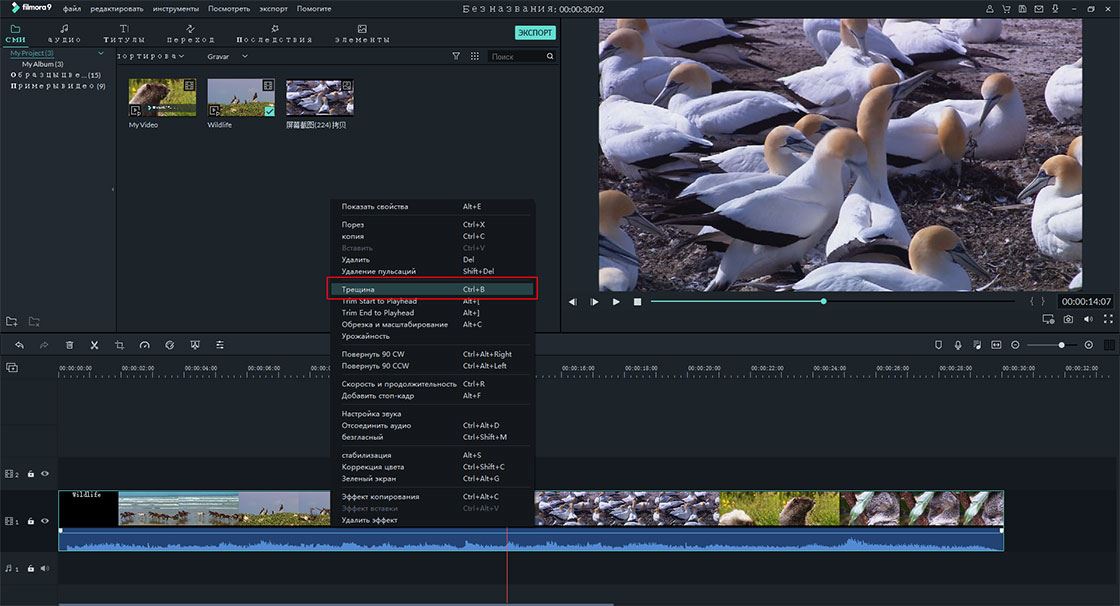The width and height of the screenshot is (1120, 606).
Task: Click the search magnifier icon
Action: tap(550, 56)
